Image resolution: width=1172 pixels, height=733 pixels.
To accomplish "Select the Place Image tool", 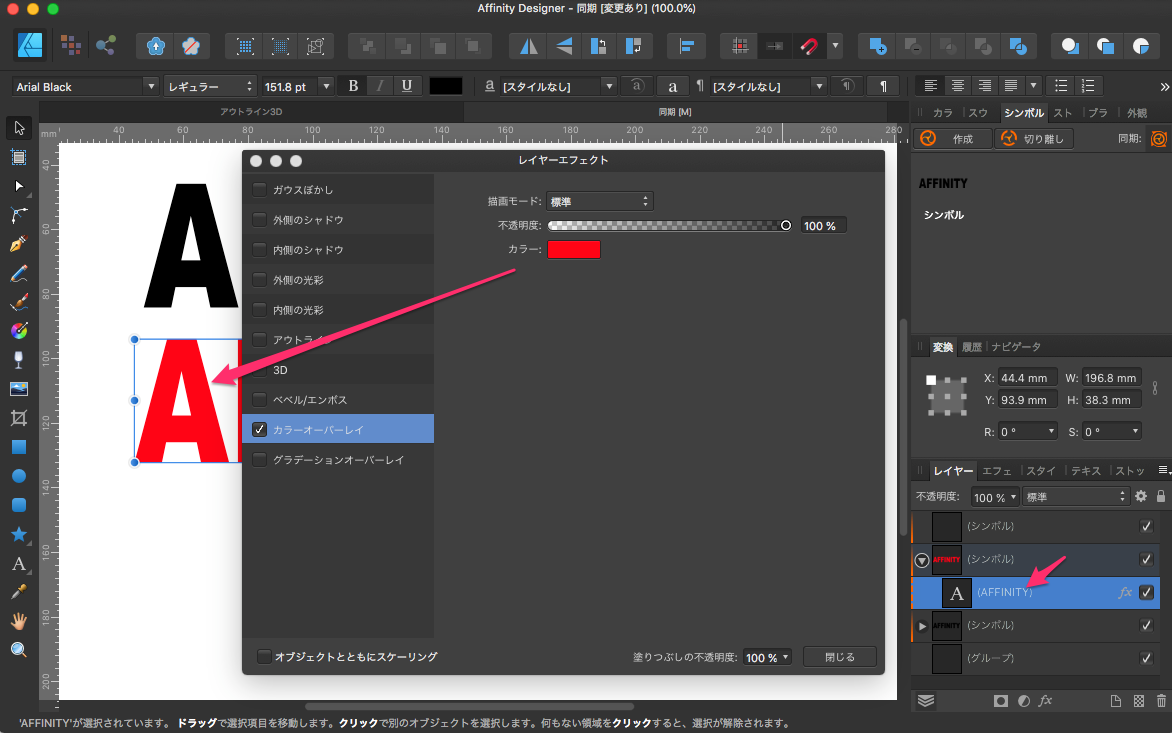I will (19, 389).
